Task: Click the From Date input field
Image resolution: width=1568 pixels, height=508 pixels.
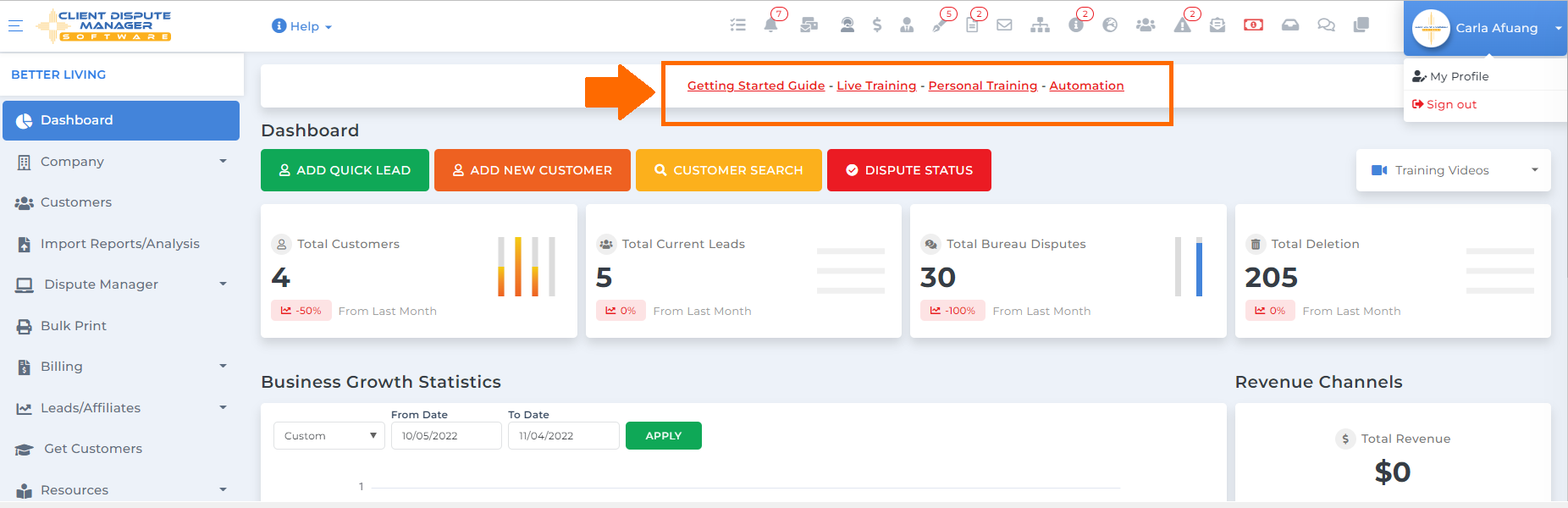Action: coord(446,436)
